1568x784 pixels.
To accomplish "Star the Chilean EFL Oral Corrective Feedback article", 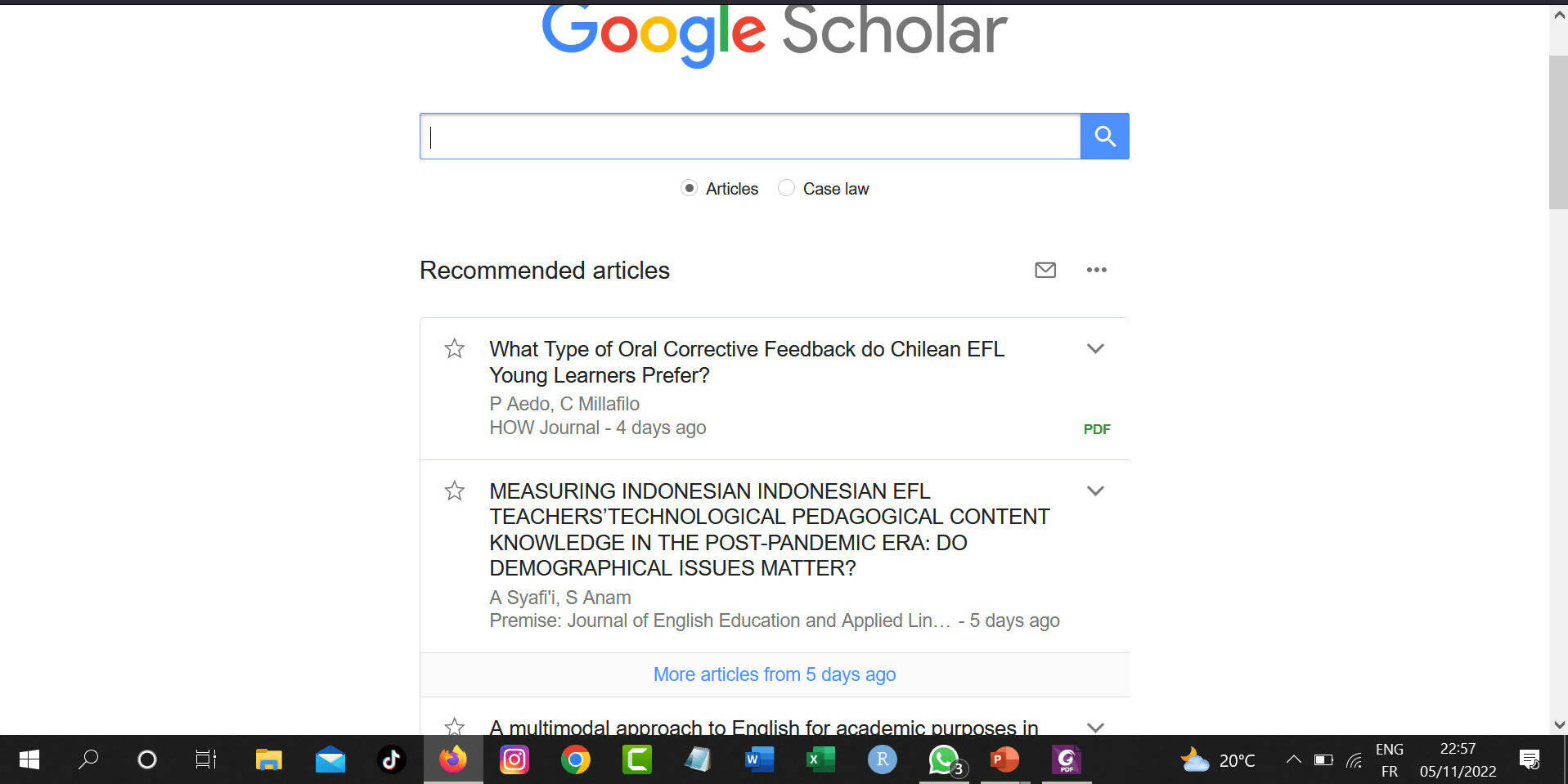I will [455, 349].
